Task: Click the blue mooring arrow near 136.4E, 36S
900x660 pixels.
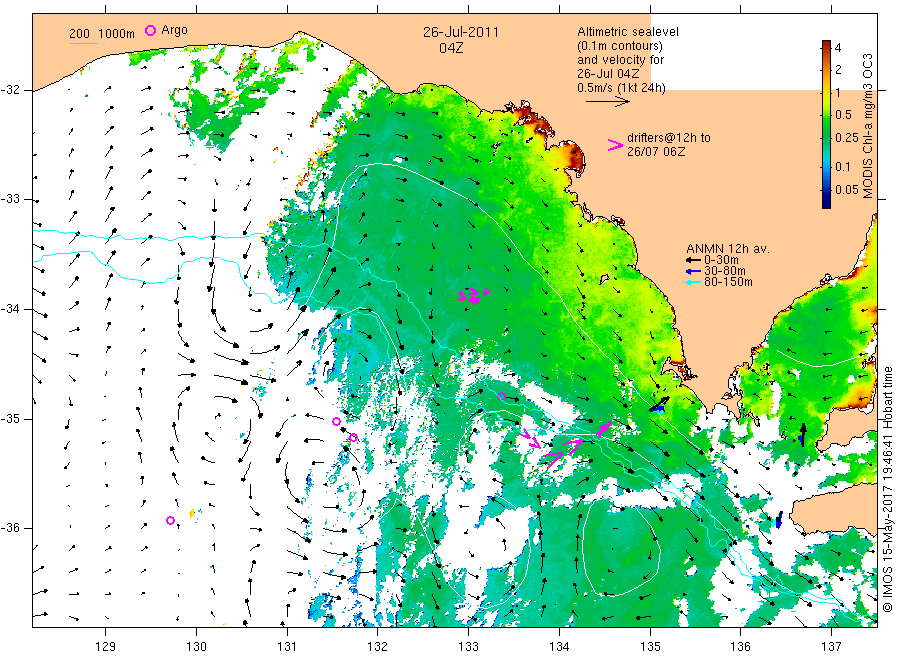Action: pos(779,520)
